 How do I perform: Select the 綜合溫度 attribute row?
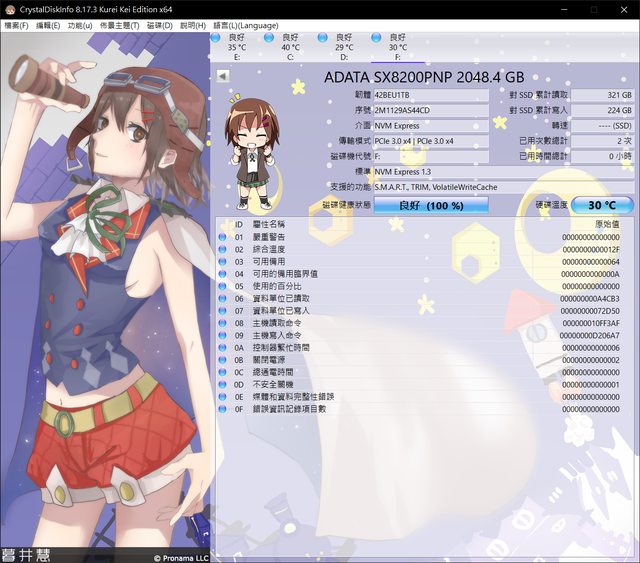point(270,249)
